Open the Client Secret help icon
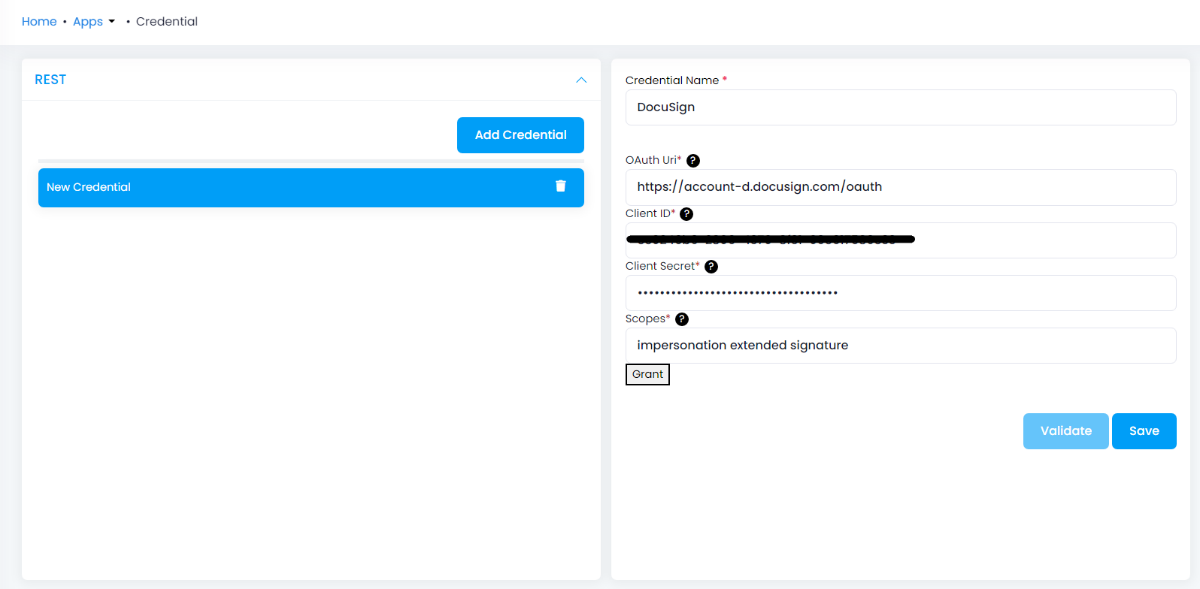 tap(711, 266)
